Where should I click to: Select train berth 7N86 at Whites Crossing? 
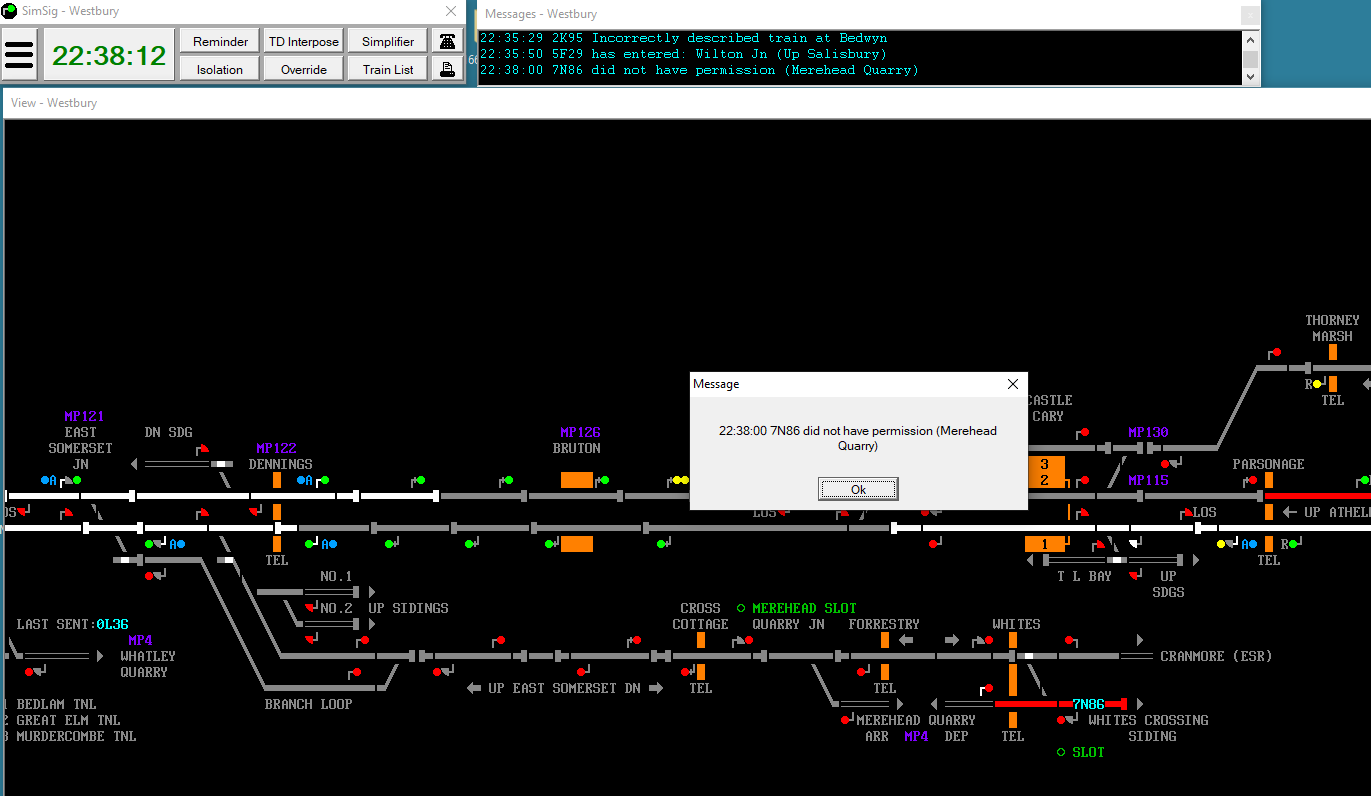(x=1088, y=704)
